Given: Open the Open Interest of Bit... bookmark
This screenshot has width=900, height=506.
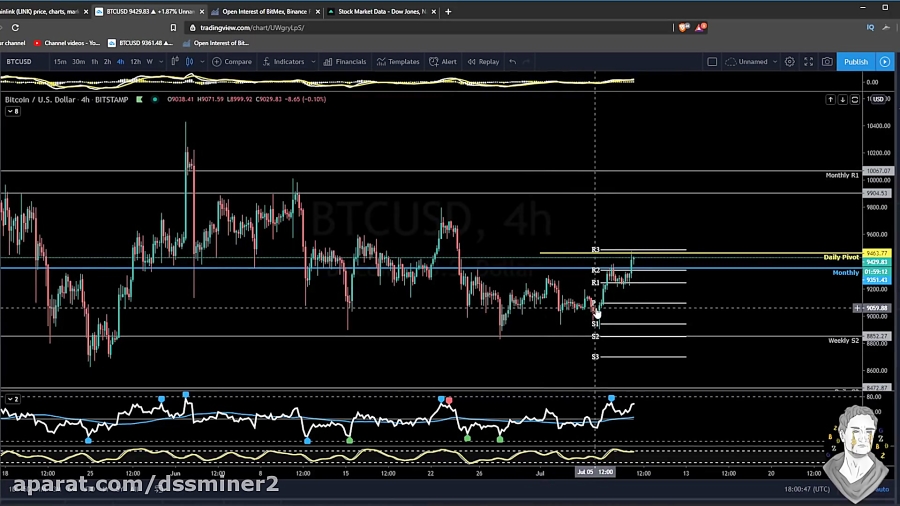Looking at the screenshot, I should tap(216, 43).
